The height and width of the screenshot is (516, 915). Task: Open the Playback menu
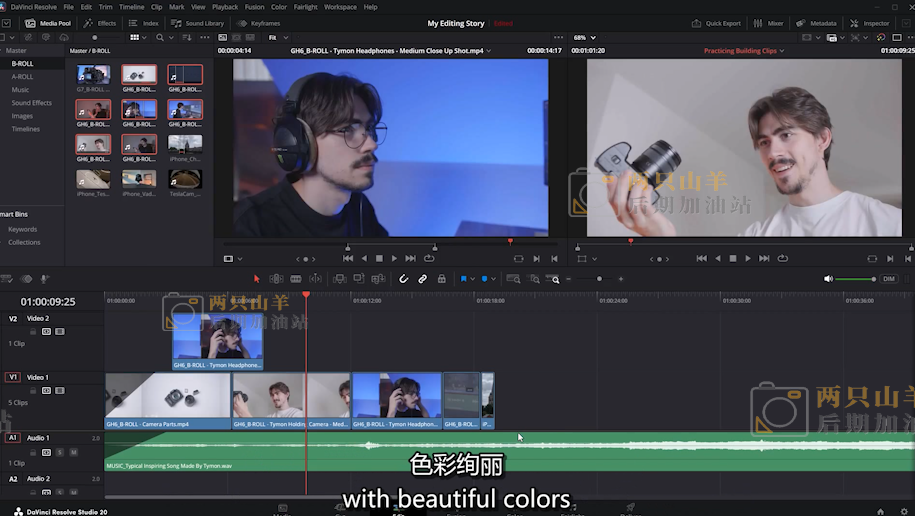(224, 7)
